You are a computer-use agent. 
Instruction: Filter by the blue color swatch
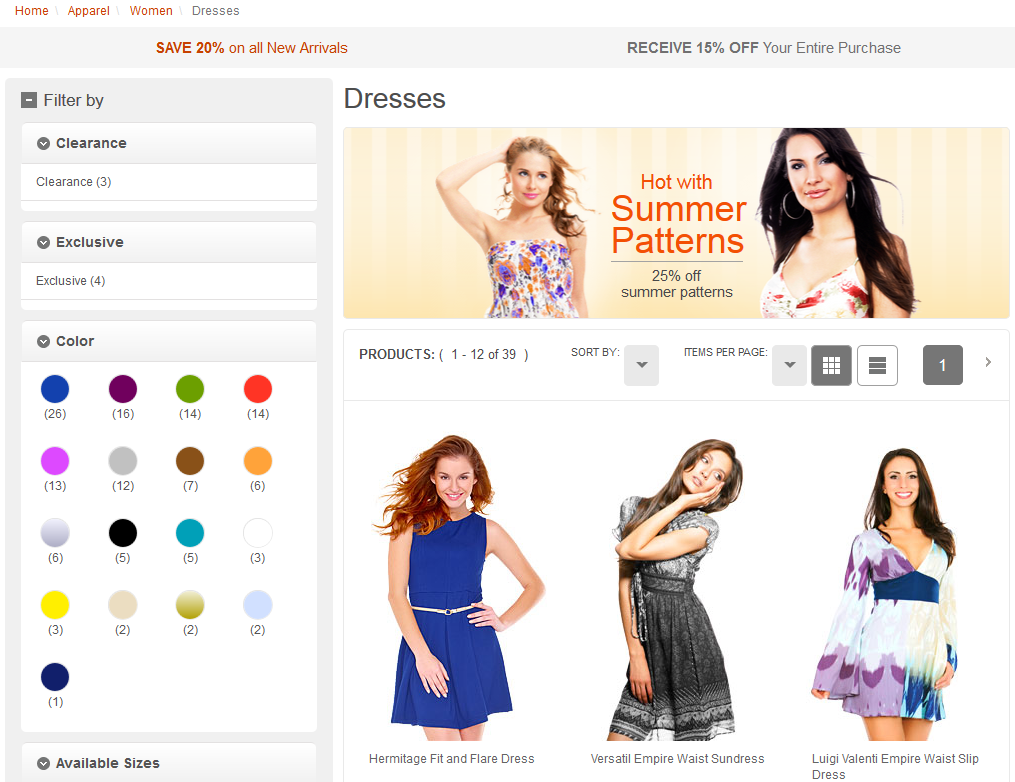(55, 388)
